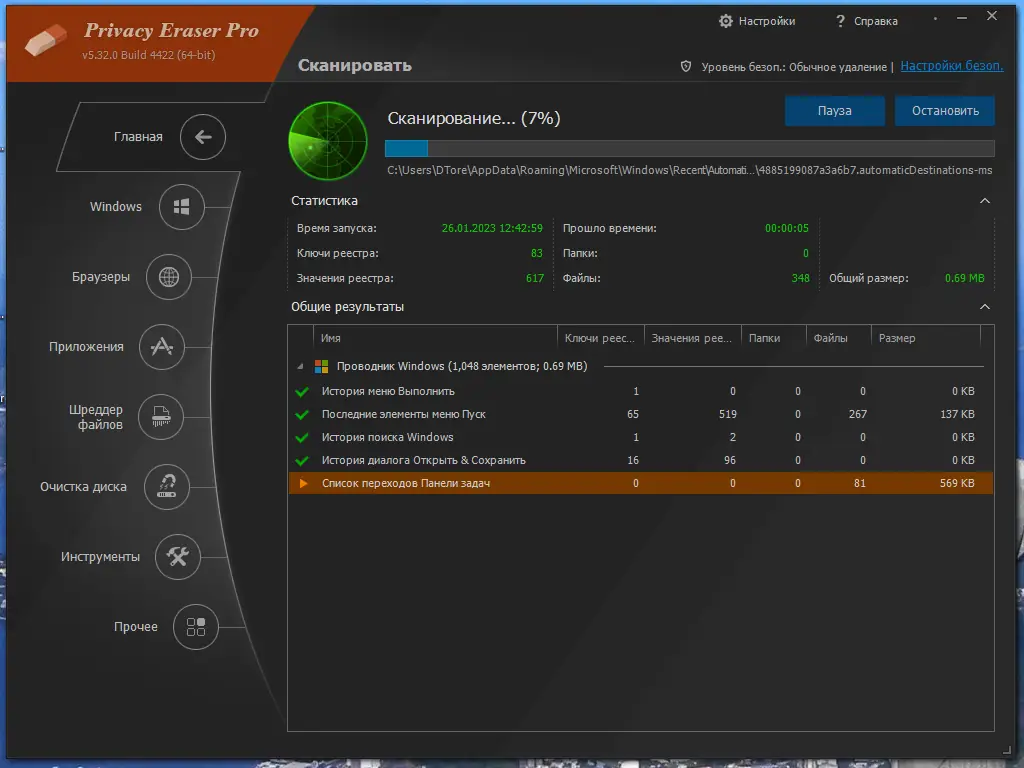Click the files value 267 in table
Viewport: 1024px width, 768px height.
click(857, 414)
